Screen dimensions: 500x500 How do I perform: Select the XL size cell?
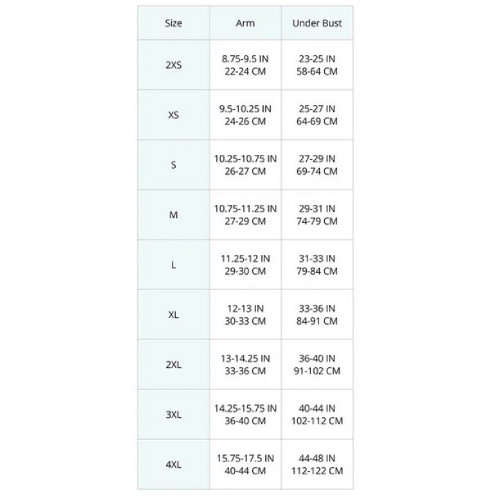[x=173, y=315]
